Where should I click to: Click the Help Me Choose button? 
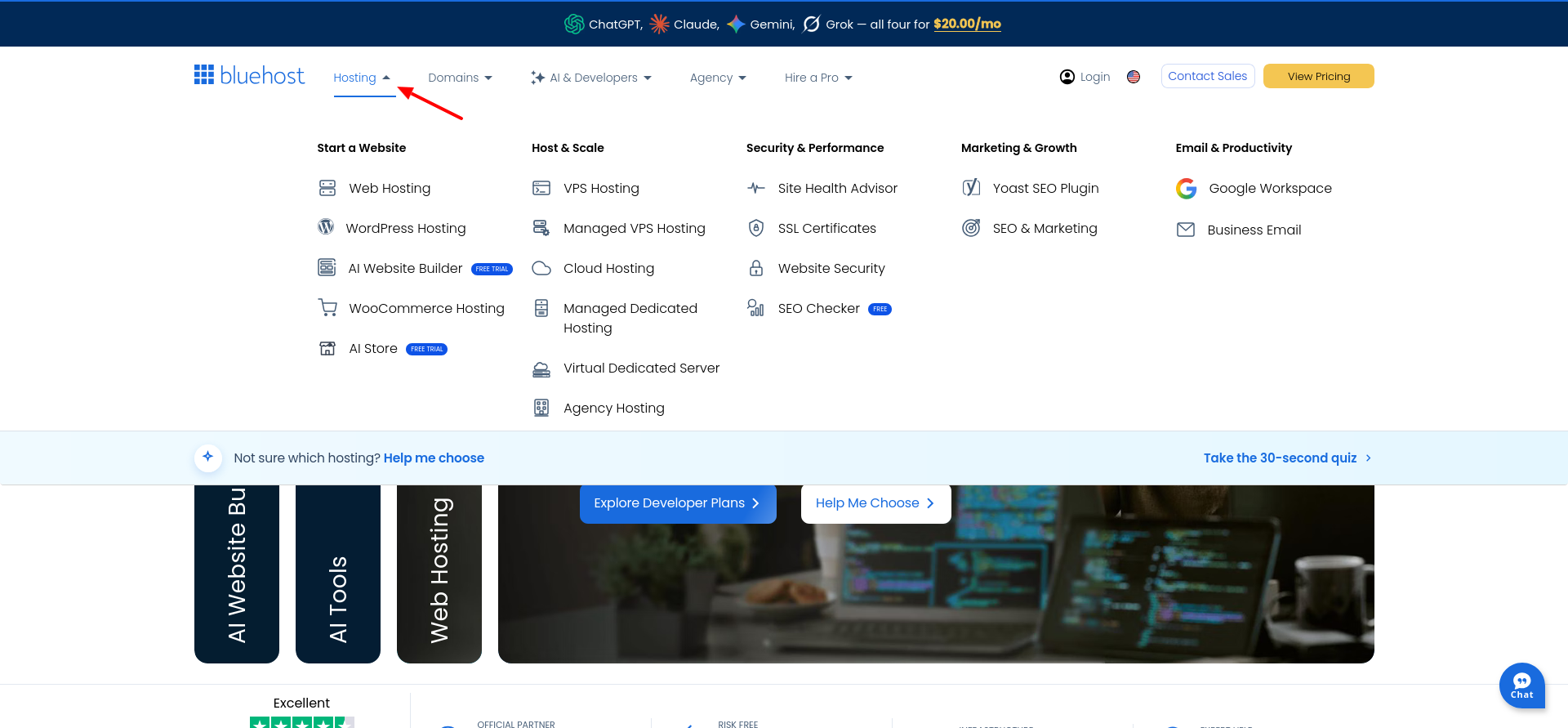point(876,503)
